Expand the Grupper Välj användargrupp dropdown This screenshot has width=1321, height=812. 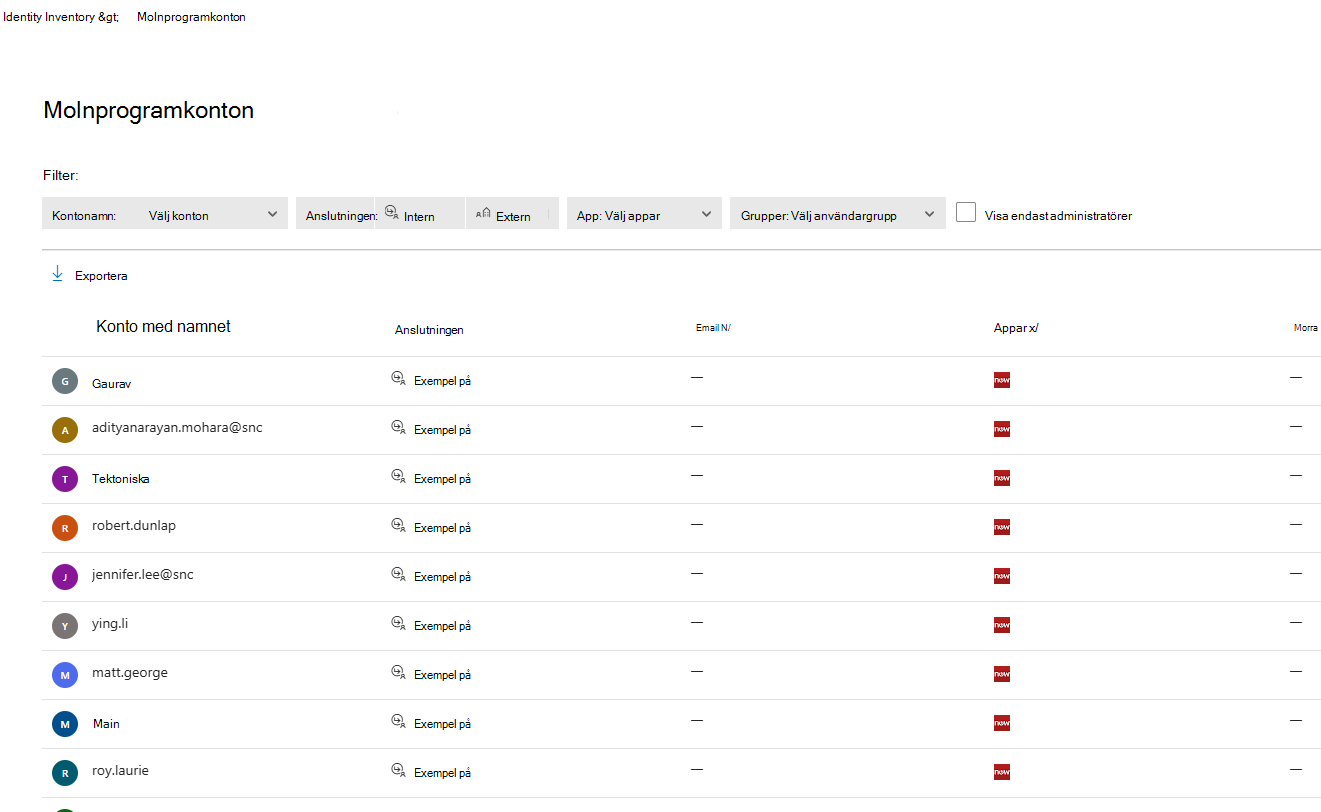[x=838, y=214]
